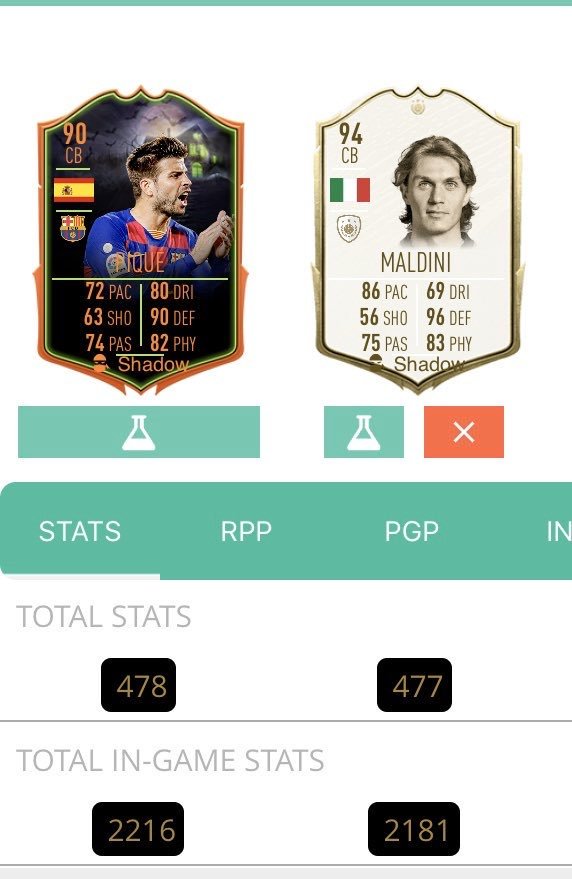The height and width of the screenshot is (879, 572).
Task: Click the TOTAL IN-GAME STATS heading
Action: 170,761
